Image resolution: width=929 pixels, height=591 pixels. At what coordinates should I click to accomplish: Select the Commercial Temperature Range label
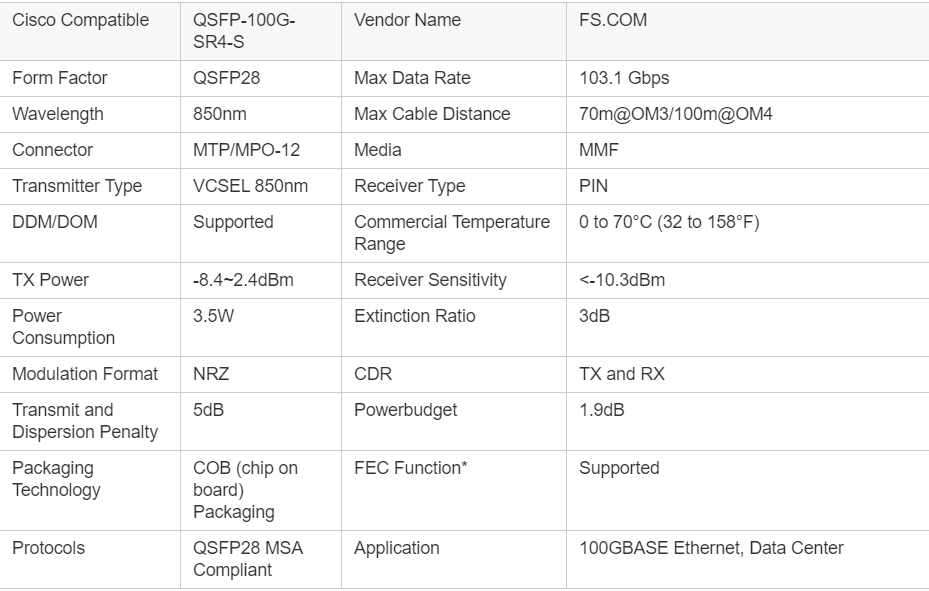451,233
